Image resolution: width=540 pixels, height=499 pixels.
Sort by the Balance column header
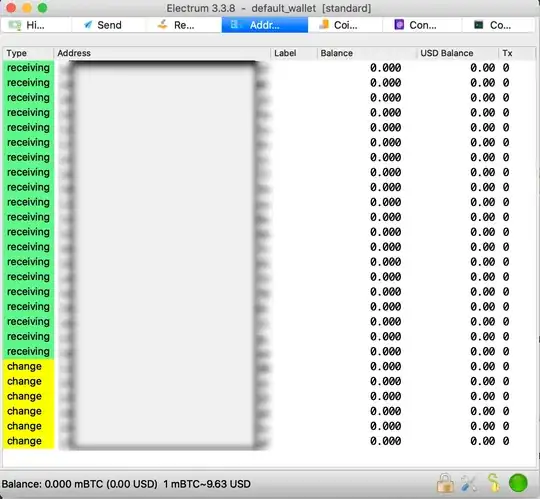[x=367, y=53]
